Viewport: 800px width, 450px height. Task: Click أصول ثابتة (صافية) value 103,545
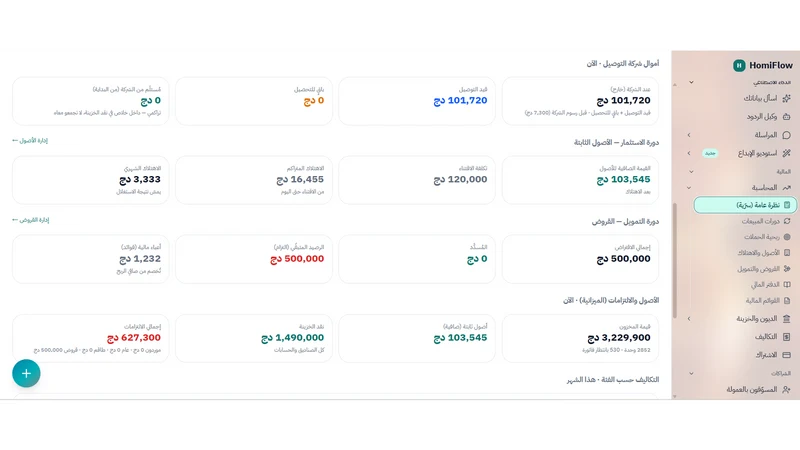pos(460,338)
